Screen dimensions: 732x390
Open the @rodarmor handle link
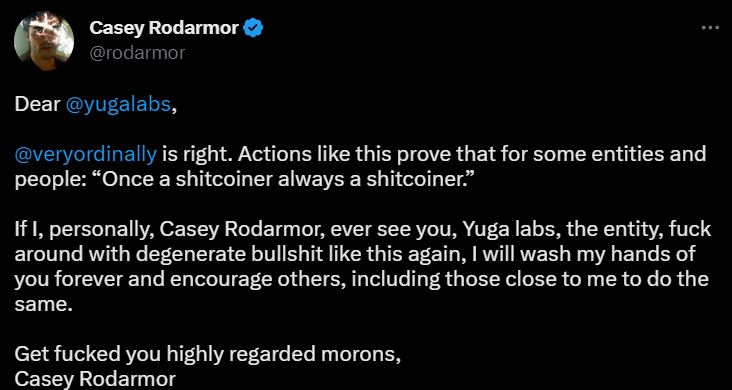[x=137, y=53]
